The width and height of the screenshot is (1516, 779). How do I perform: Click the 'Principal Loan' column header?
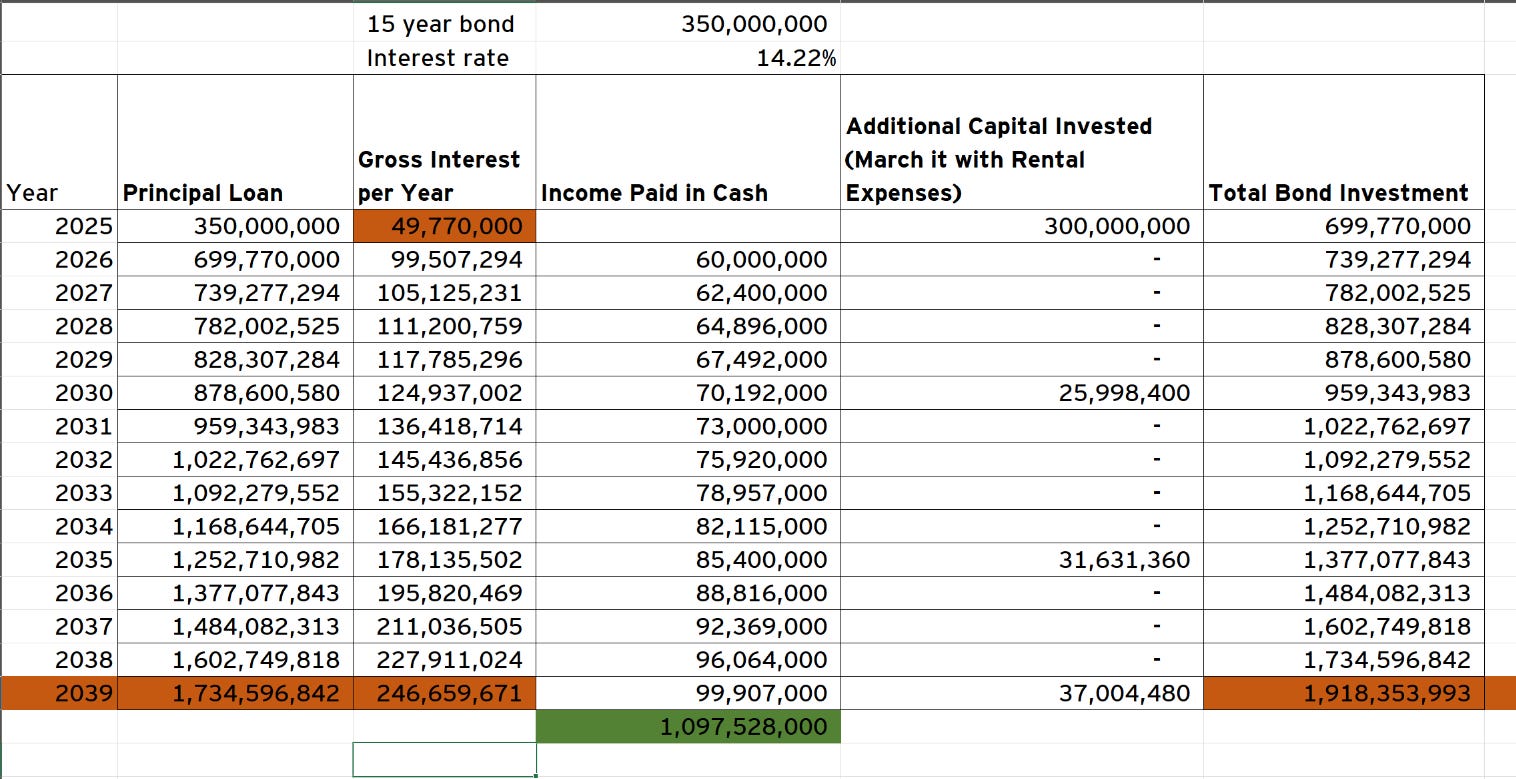(235, 142)
